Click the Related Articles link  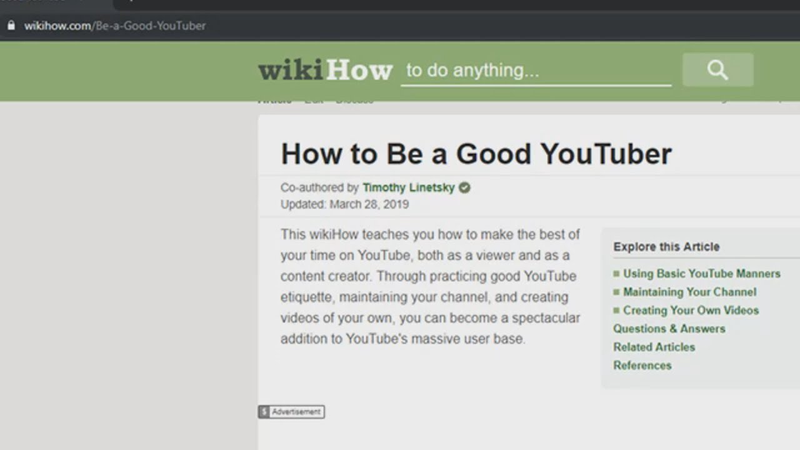point(654,347)
